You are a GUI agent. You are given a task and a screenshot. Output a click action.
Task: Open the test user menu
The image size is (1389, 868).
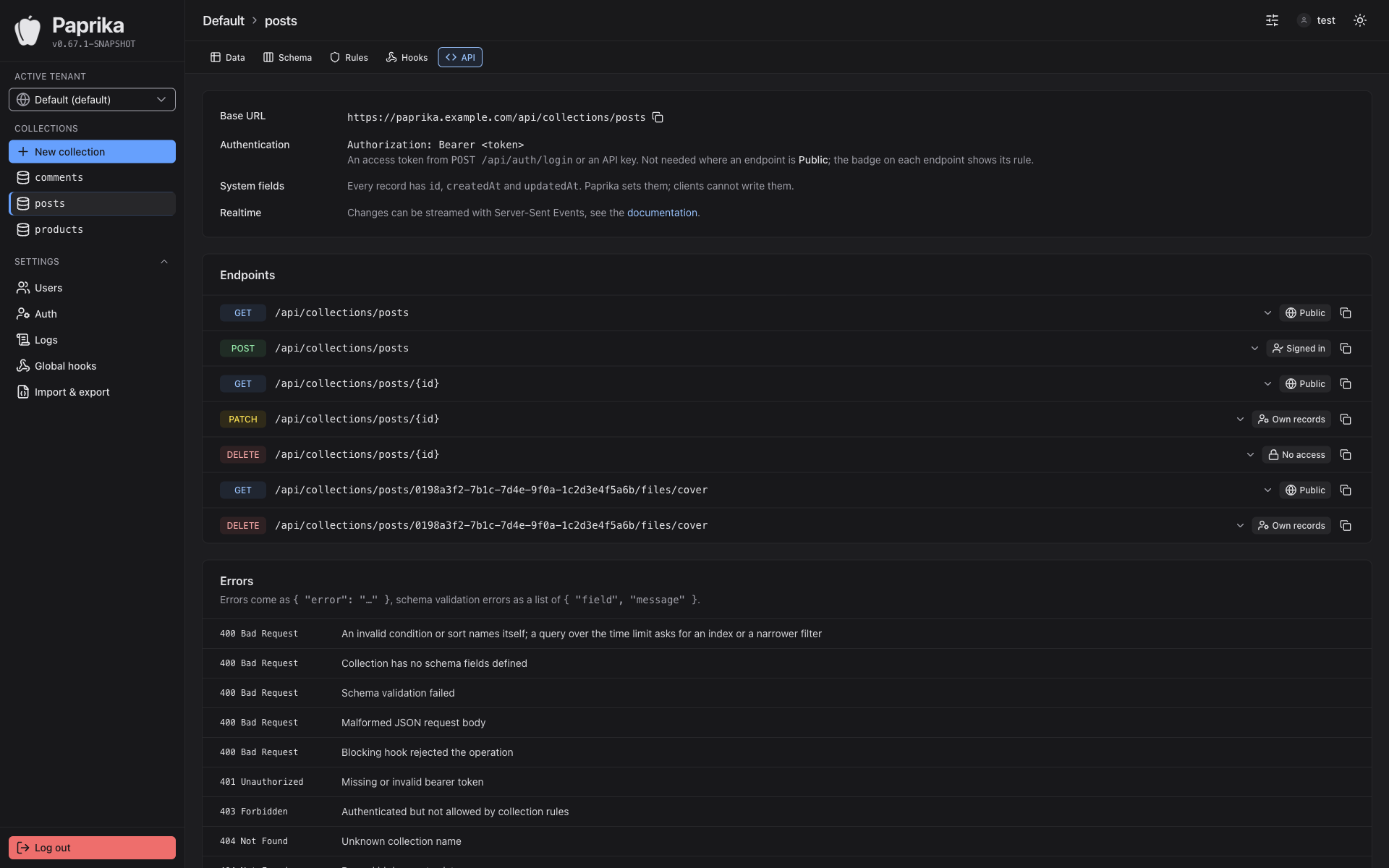1316,20
